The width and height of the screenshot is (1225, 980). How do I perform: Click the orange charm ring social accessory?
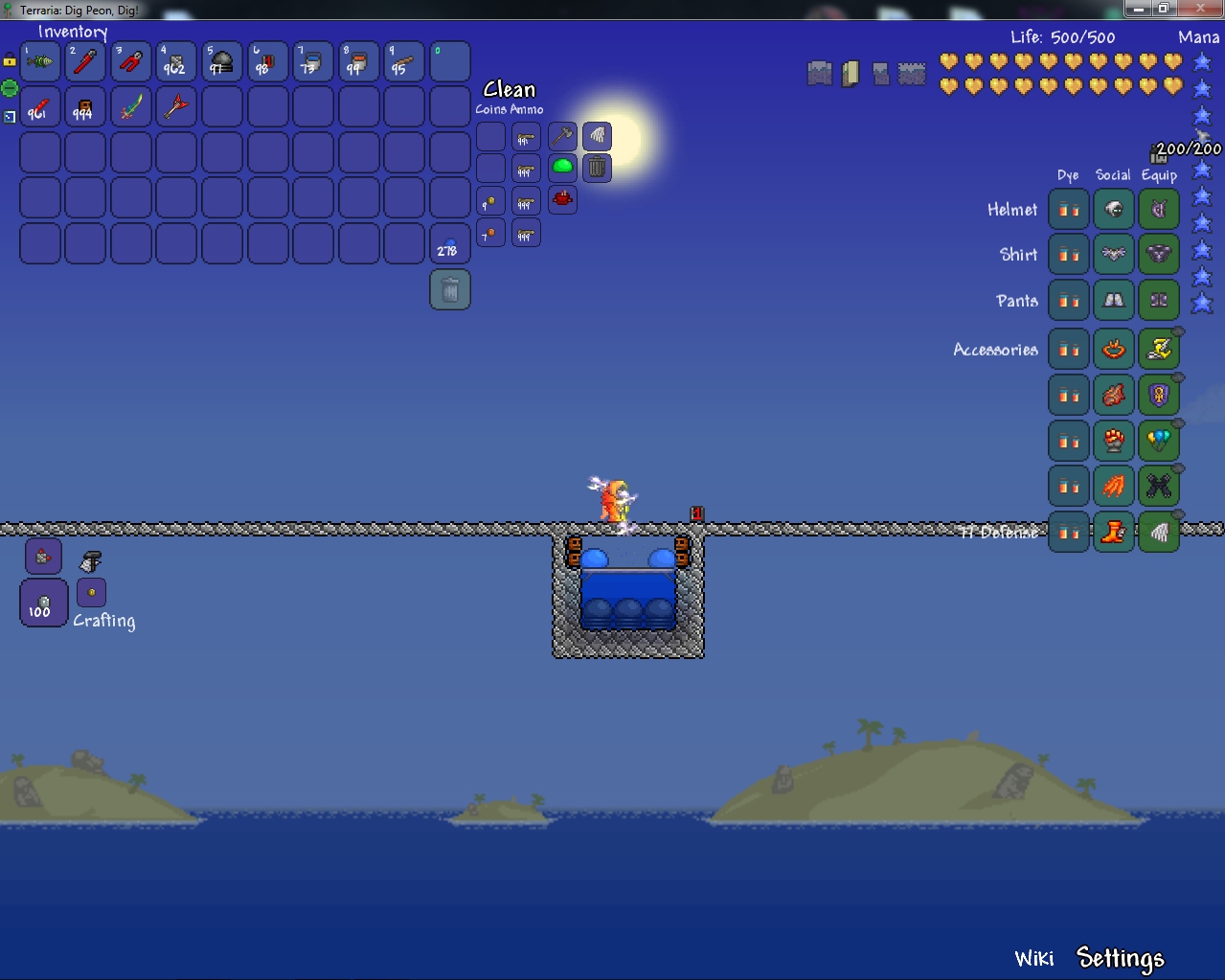tap(1114, 349)
